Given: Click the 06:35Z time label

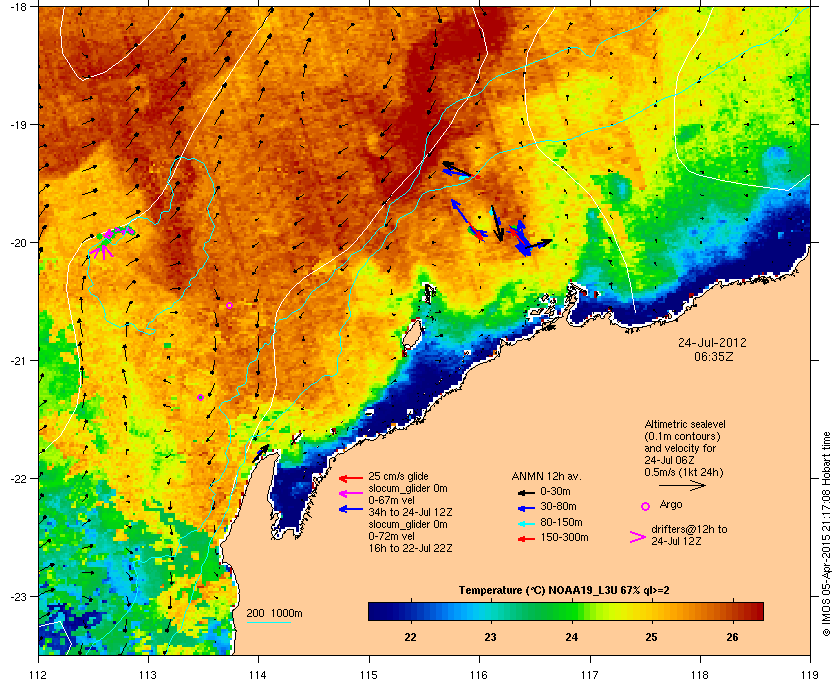Looking at the screenshot, I should tap(713, 356).
